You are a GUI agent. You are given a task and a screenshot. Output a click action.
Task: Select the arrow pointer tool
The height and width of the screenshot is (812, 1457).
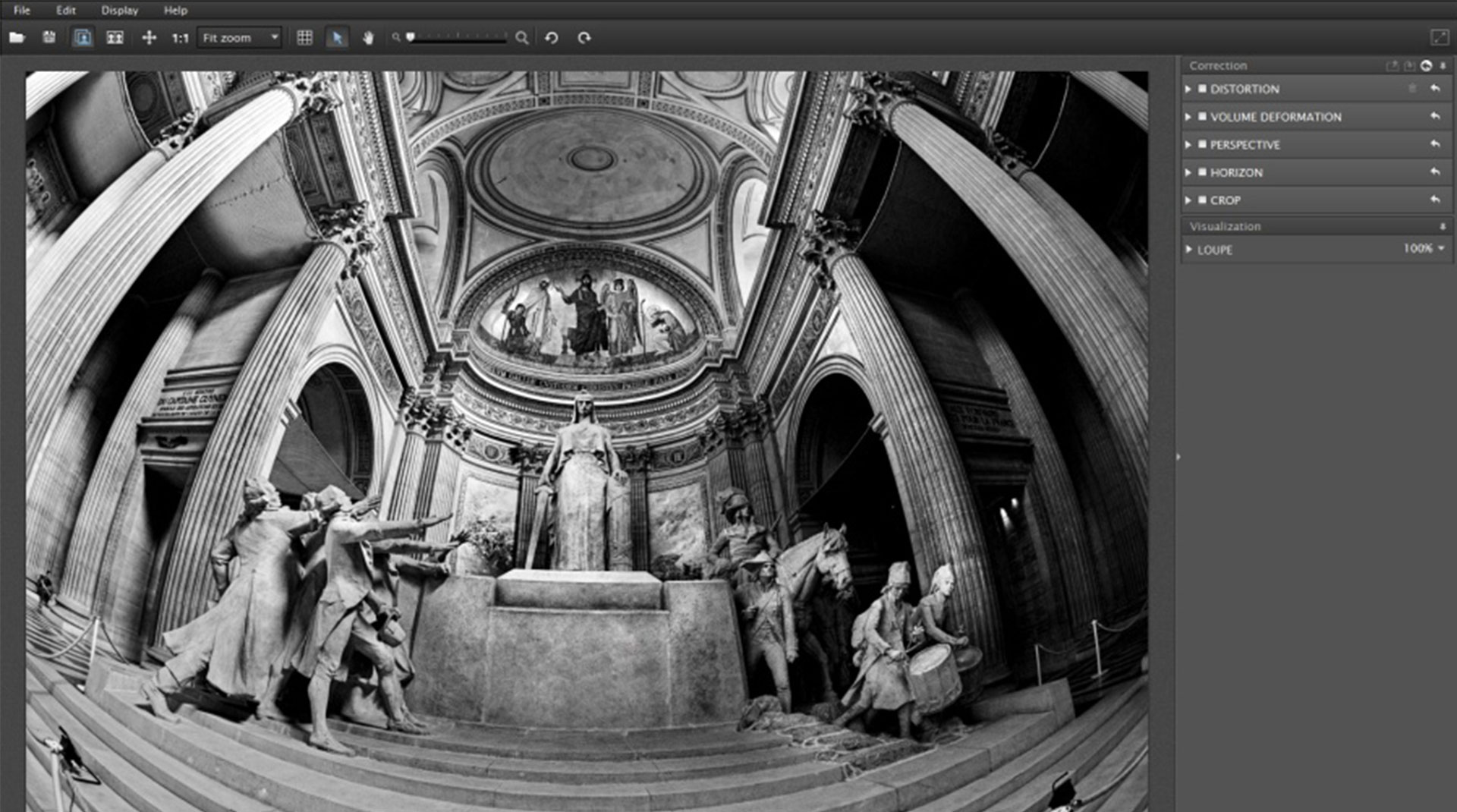click(x=337, y=37)
